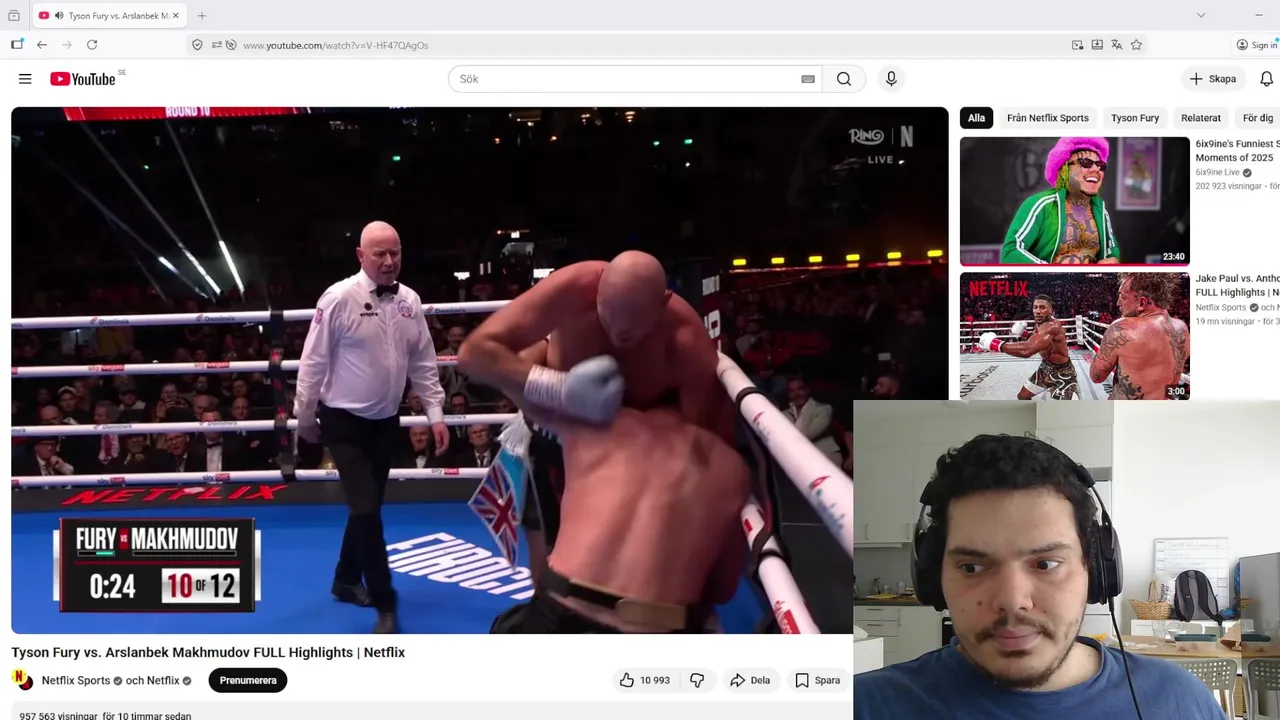Go to the YouTube home logo
This screenshot has height=720, width=1280.
85,79
